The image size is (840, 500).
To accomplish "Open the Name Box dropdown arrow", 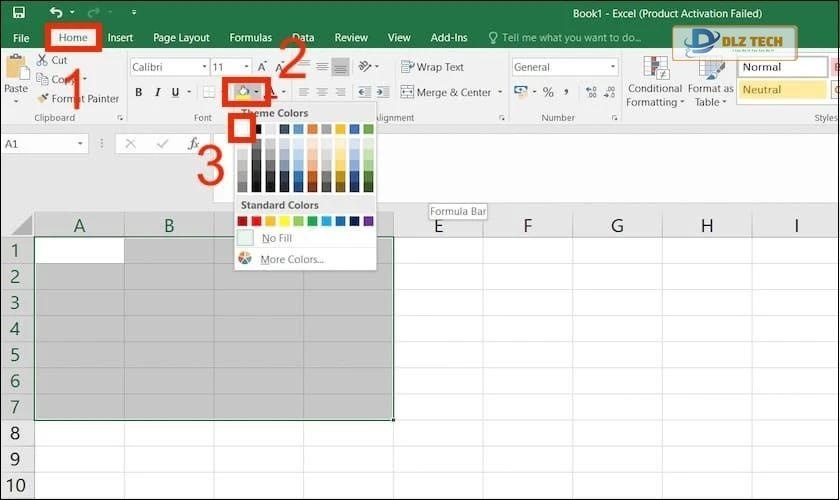I will pos(81,144).
